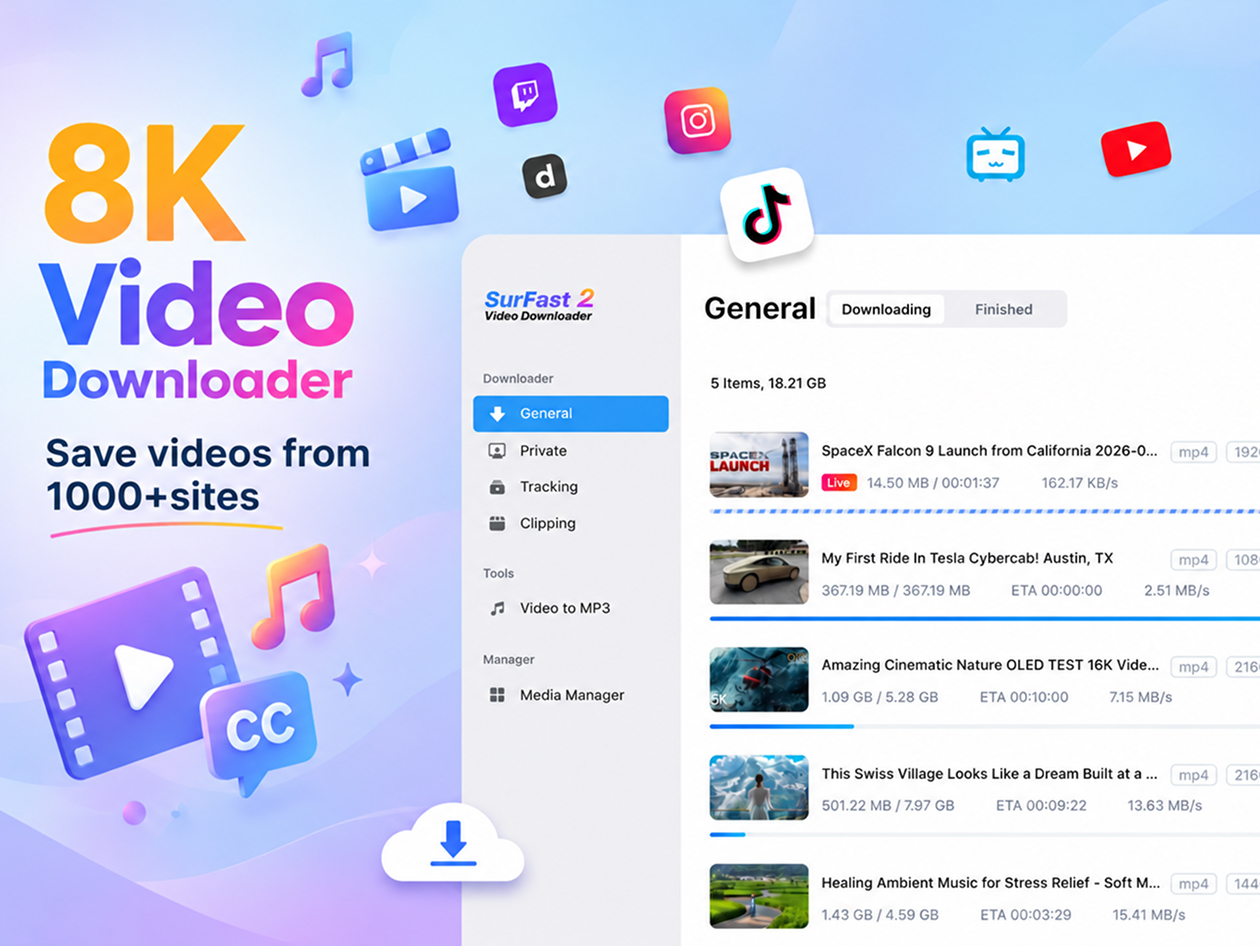
Task: Click the YouTube icon
Action: 1136,149
